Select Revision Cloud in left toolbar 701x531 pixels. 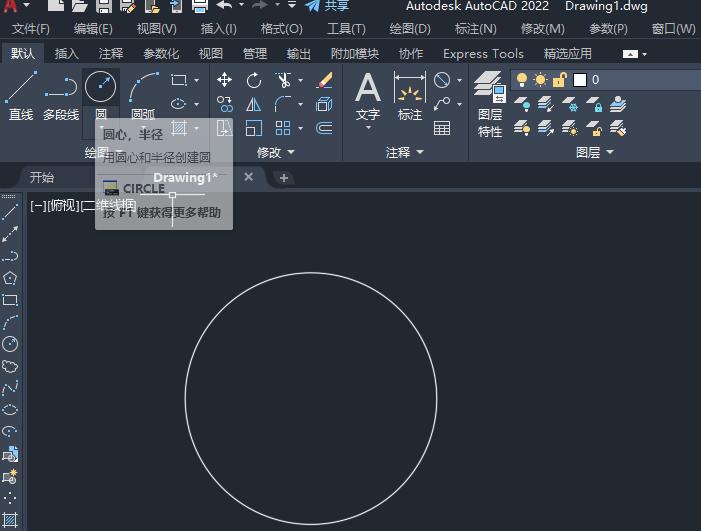10,366
